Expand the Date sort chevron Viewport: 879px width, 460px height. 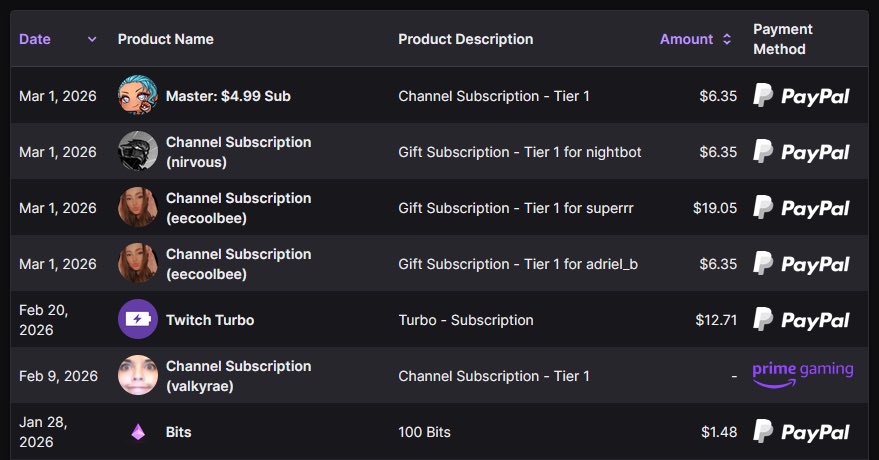pos(92,39)
